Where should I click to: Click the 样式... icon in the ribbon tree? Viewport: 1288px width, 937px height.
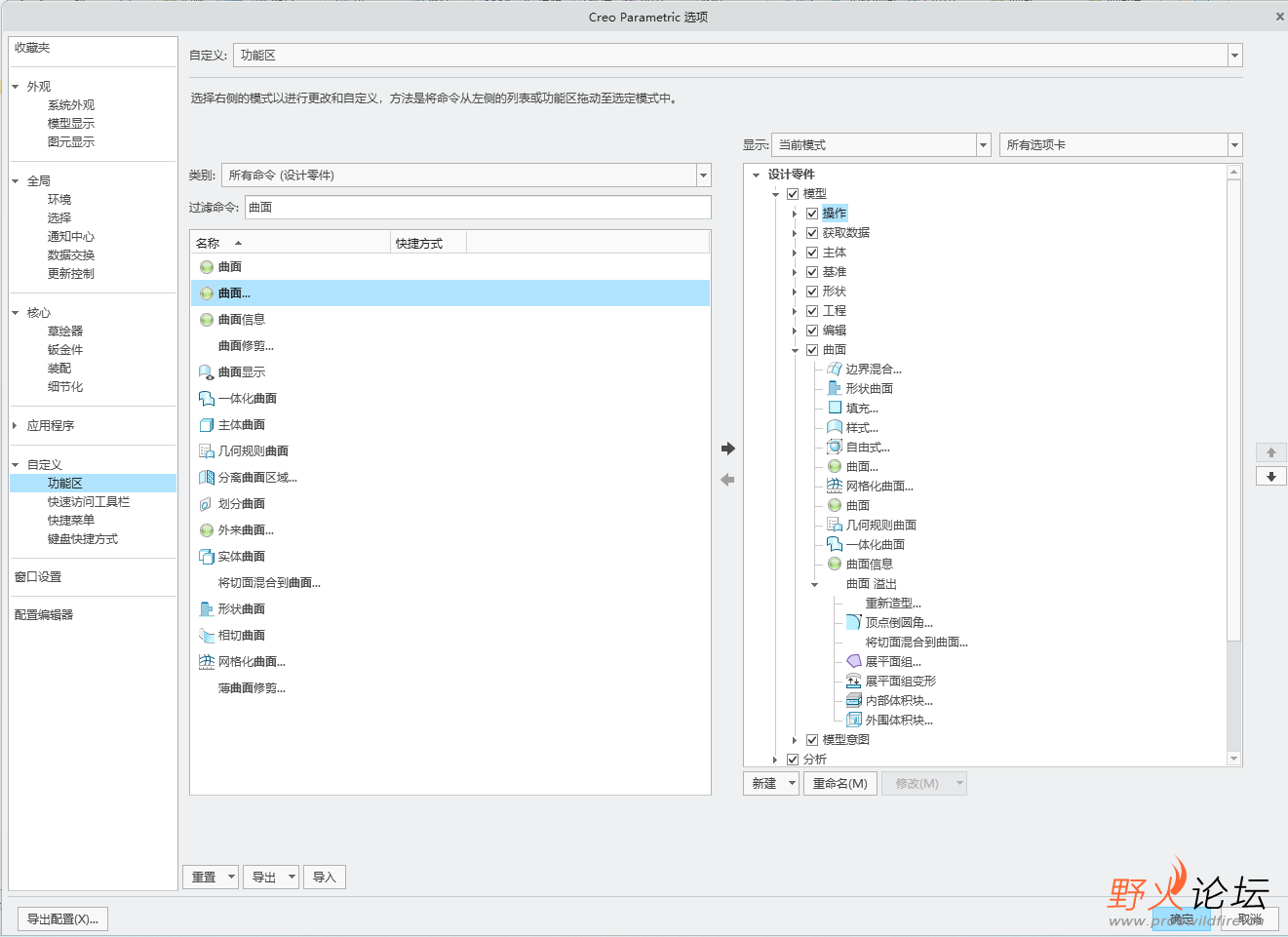click(835, 428)
